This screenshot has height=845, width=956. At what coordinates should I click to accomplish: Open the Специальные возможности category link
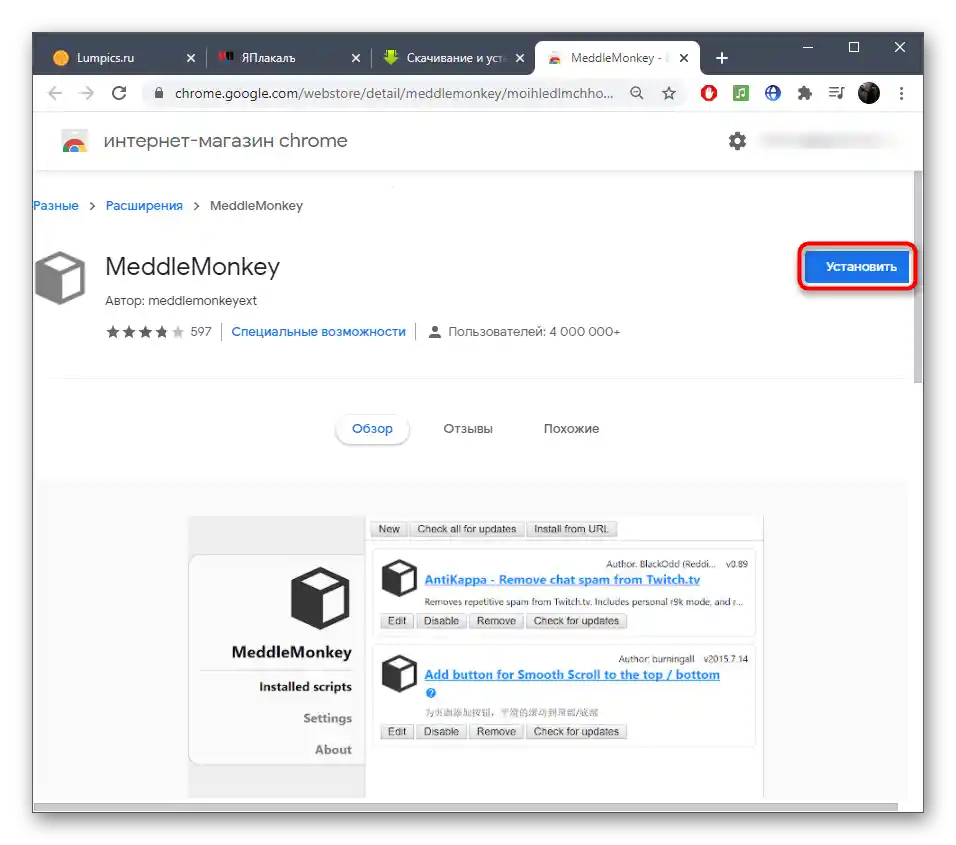click(x=318, y=332)
